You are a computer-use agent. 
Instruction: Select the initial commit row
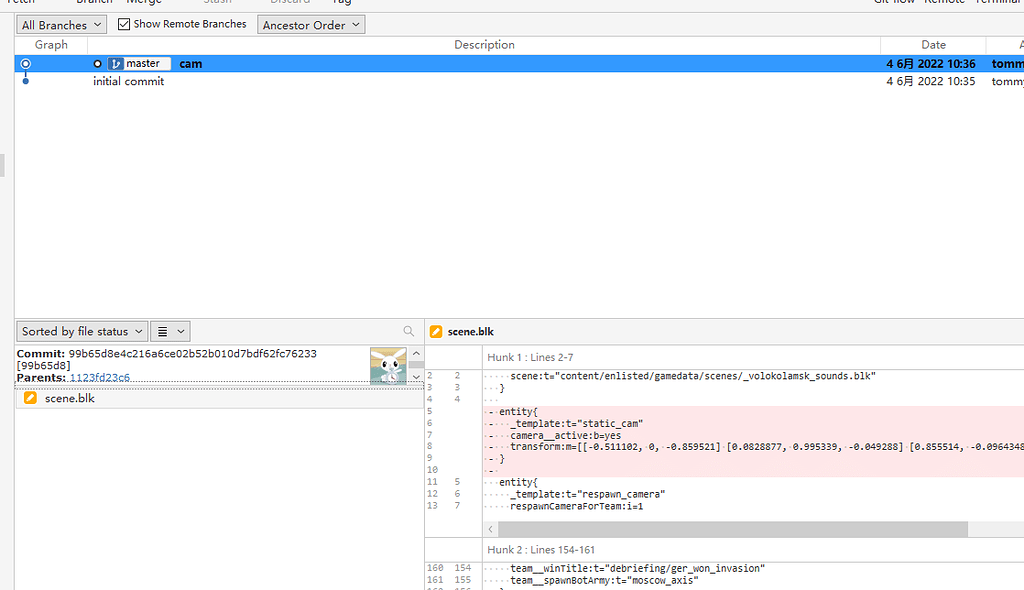click(128, 81)
